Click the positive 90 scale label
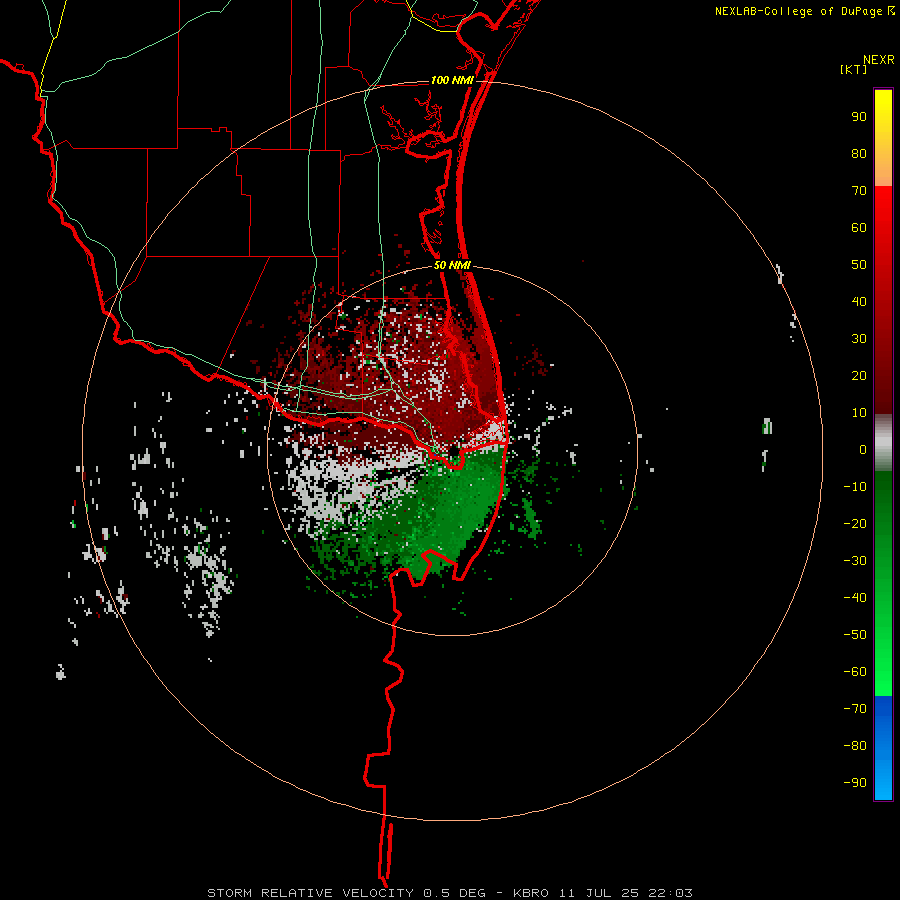900x900 pixels. 859,117
